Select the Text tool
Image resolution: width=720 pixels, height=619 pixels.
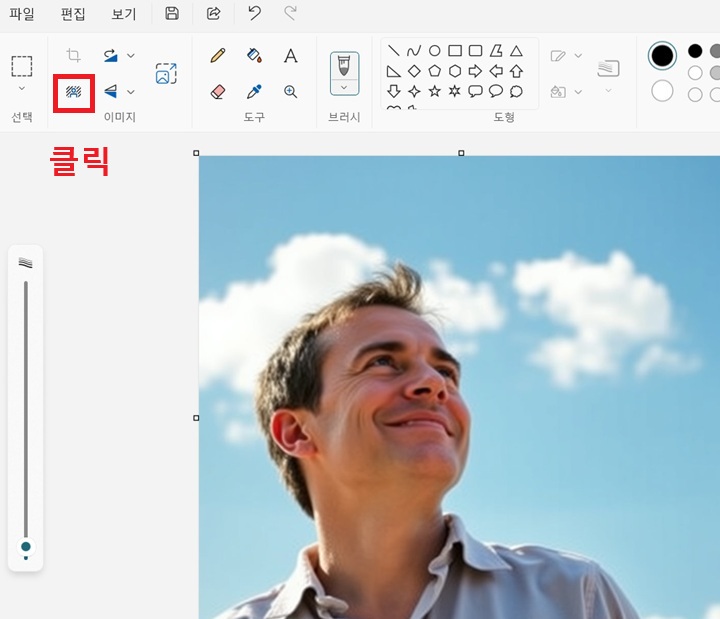click(291, 56)
